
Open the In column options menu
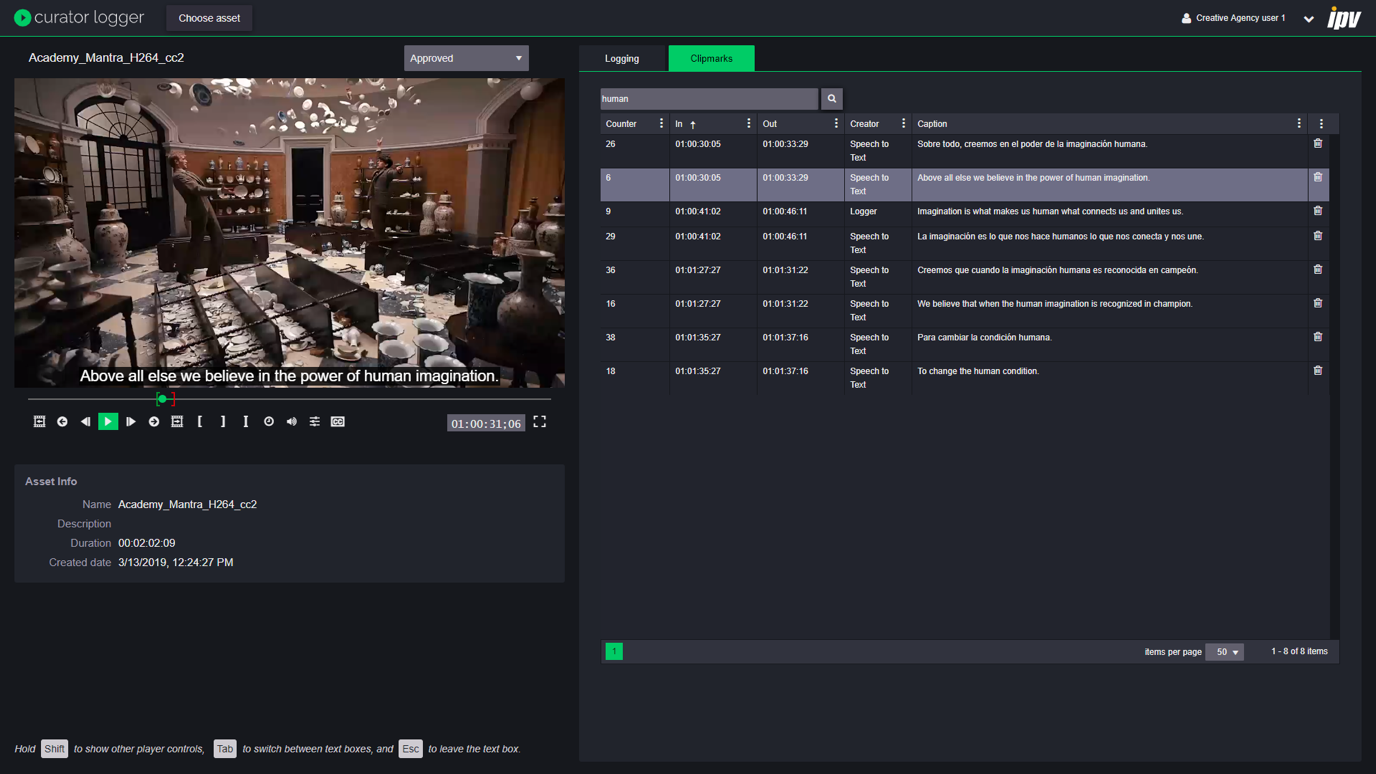748,124
